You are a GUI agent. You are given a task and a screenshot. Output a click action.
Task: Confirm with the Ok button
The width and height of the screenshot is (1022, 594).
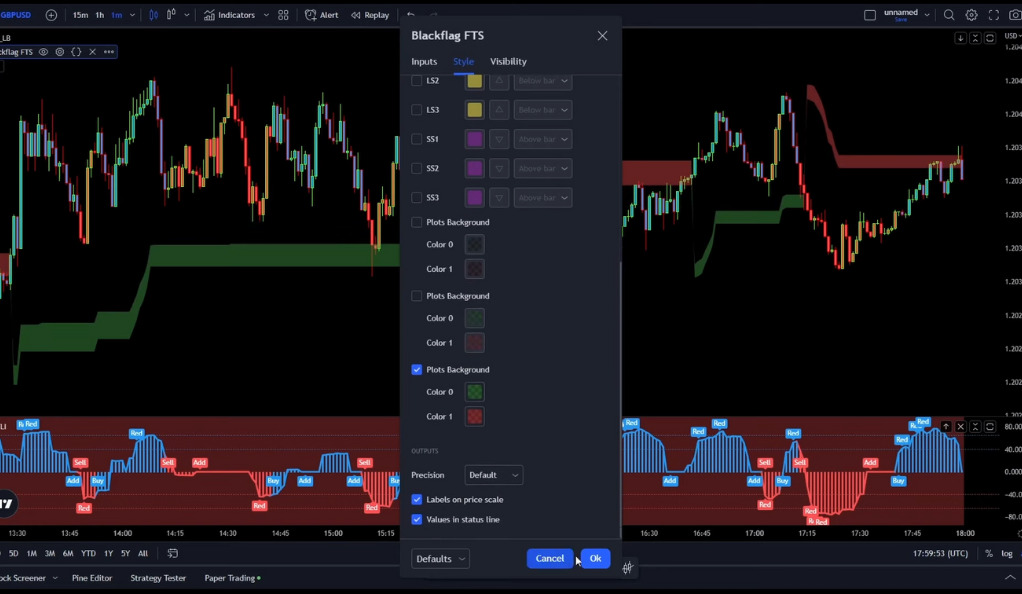(595, 559)
